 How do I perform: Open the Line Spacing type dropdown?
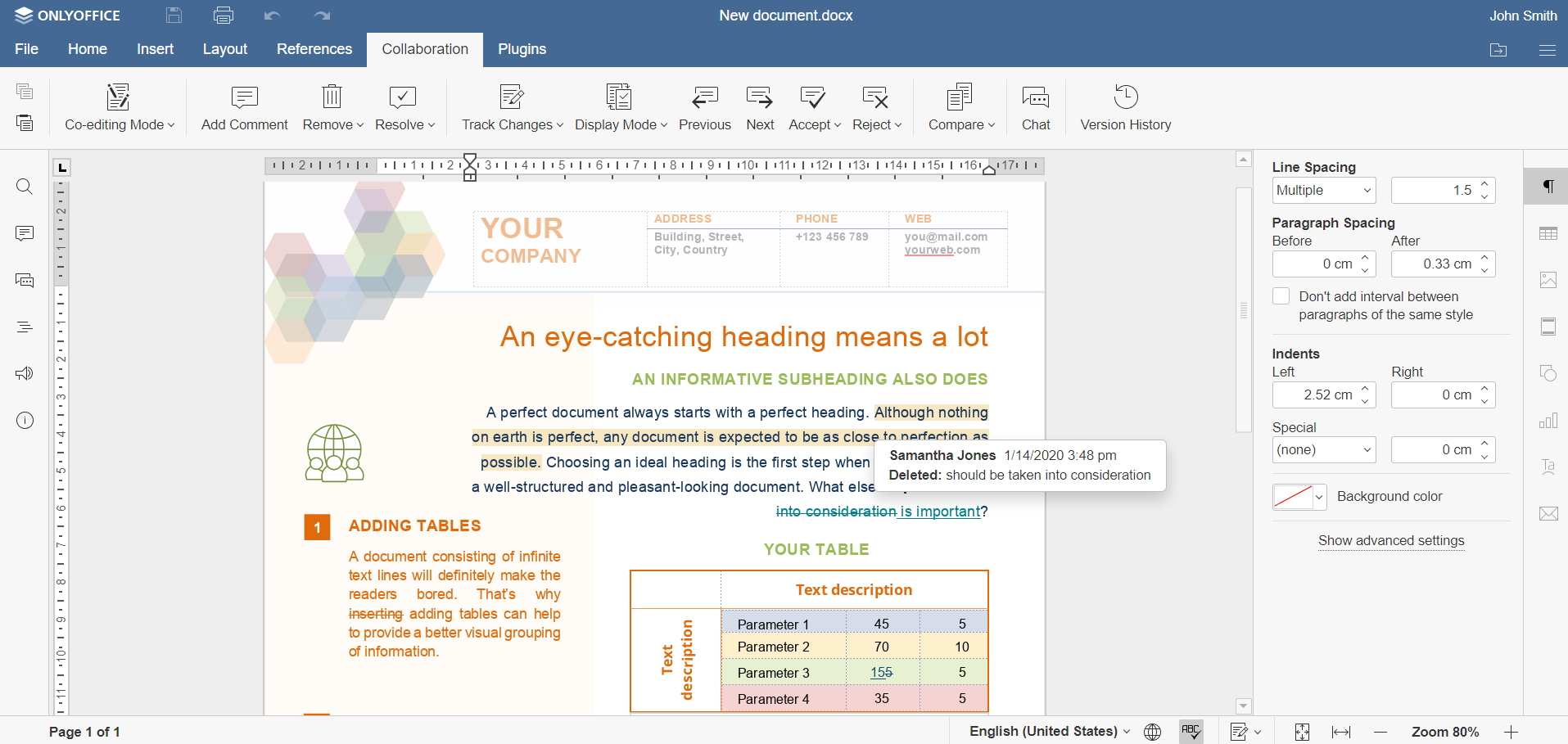pos(1323,190)
